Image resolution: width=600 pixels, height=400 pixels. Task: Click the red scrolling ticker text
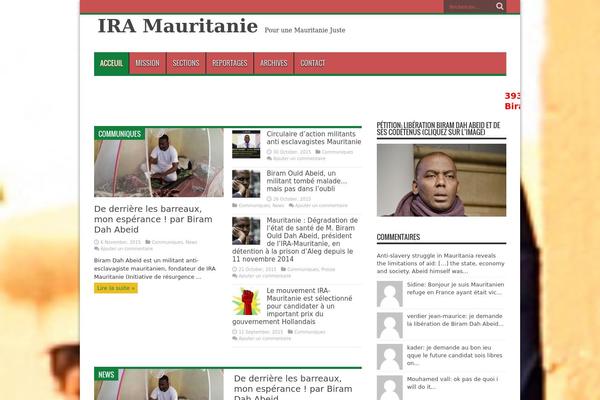pyautogui.click(x=512, y=101)
